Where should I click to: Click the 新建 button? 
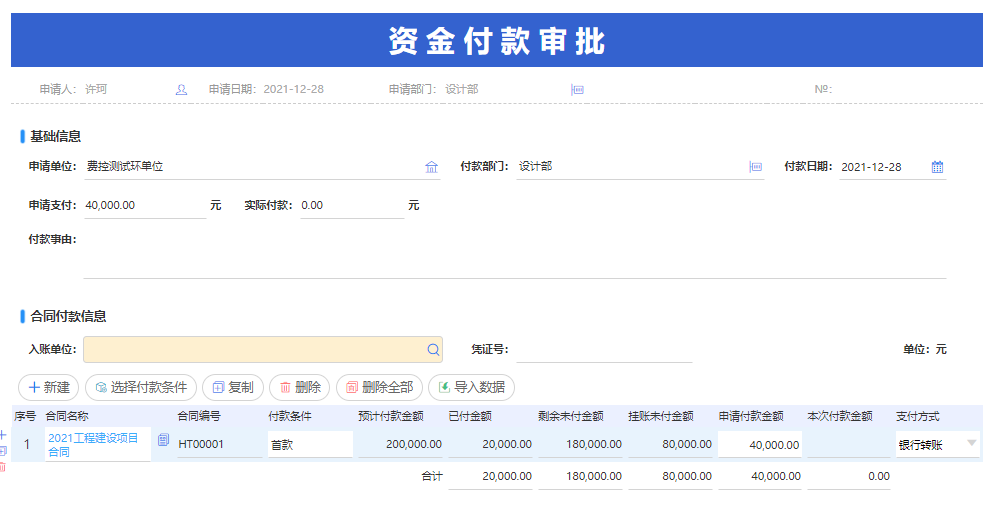click(49, 387)
